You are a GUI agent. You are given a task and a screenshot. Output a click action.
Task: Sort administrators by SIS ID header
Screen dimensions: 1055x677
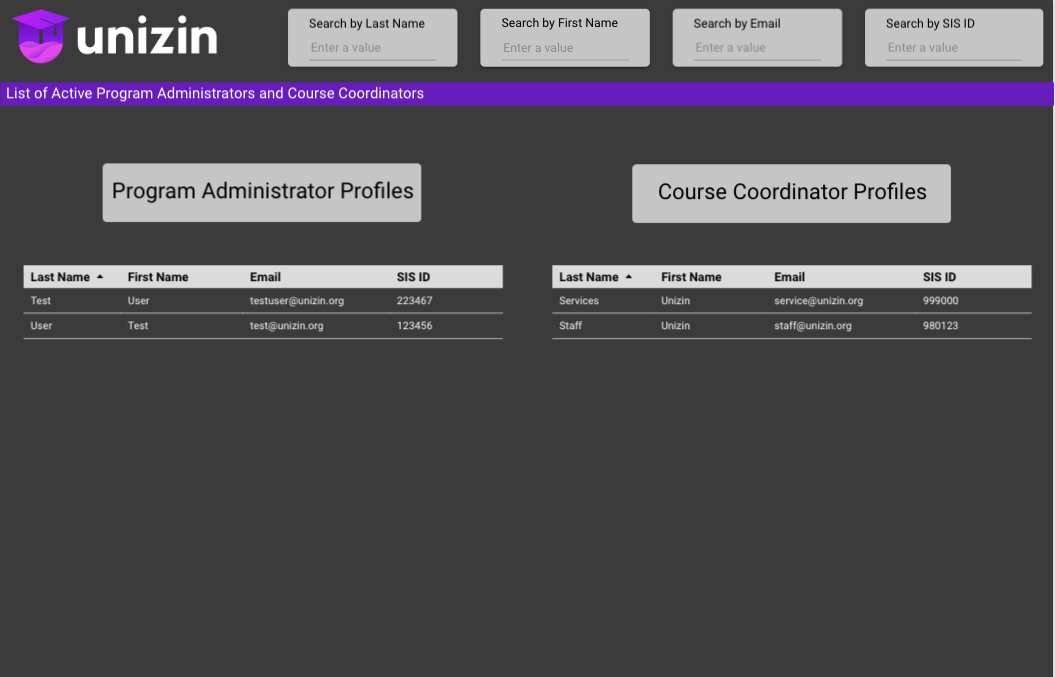[413, 277]
